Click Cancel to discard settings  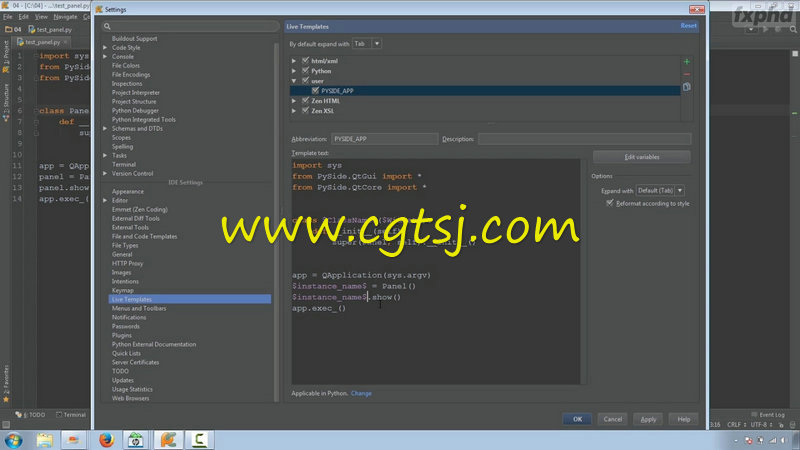point(612,419)
